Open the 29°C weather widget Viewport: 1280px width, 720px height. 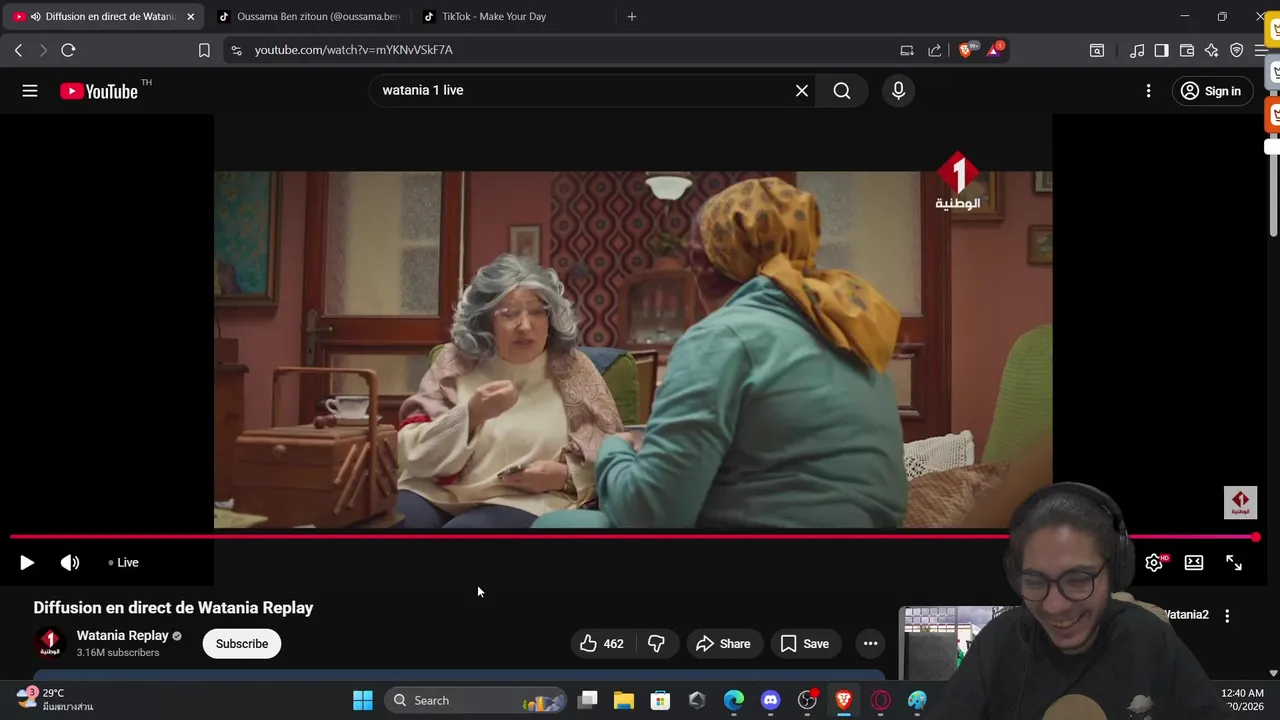(x=55, y=699)
